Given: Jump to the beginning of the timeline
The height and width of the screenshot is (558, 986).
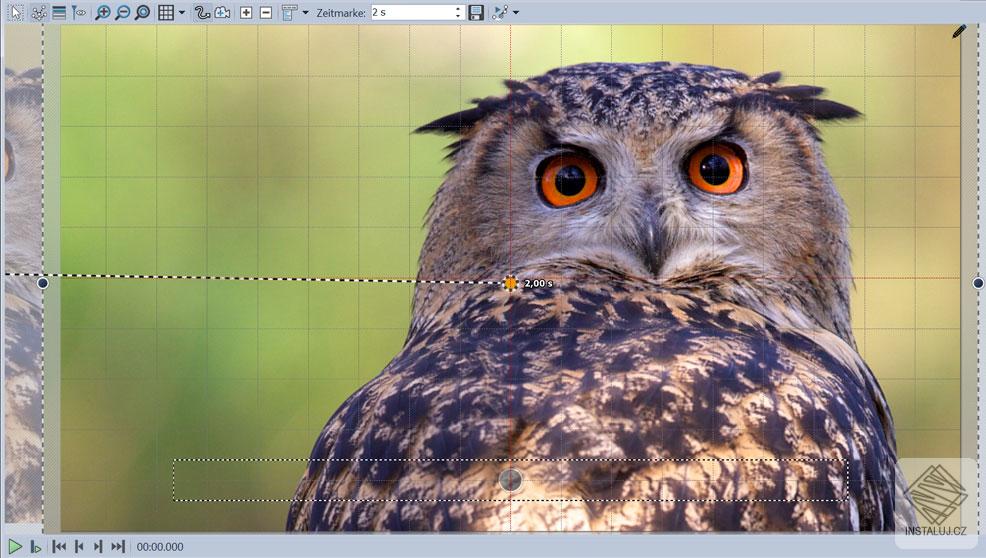Looking at the screenshot, I should coord(59,547).
